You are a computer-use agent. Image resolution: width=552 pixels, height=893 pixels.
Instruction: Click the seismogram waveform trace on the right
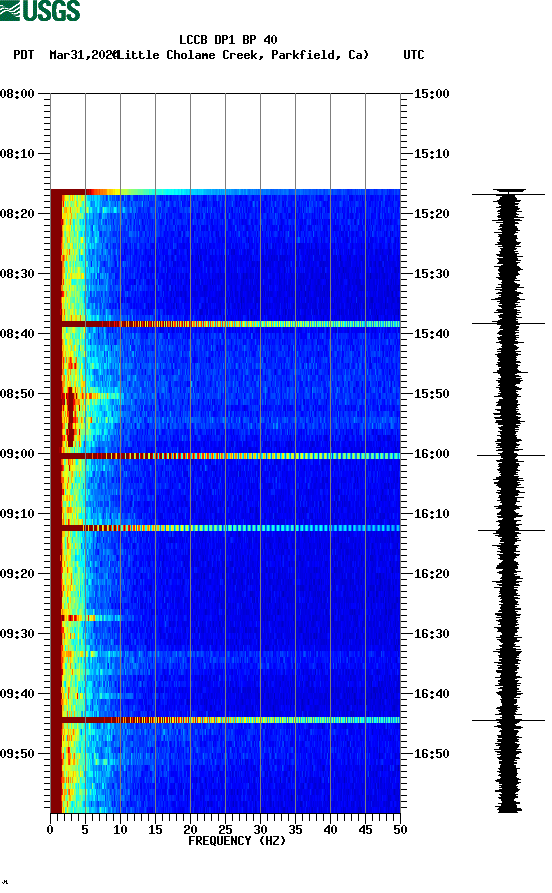(x=509, y=501)
